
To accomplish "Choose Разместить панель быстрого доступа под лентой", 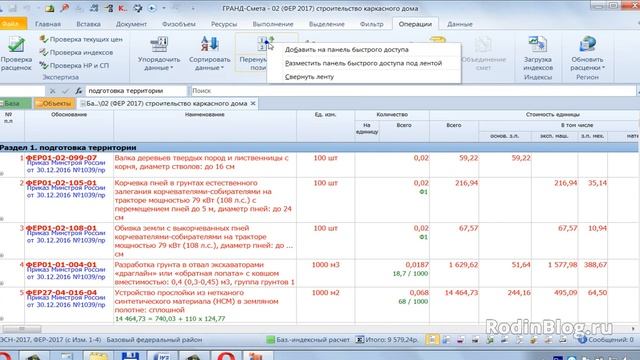I will coord(363,63).
